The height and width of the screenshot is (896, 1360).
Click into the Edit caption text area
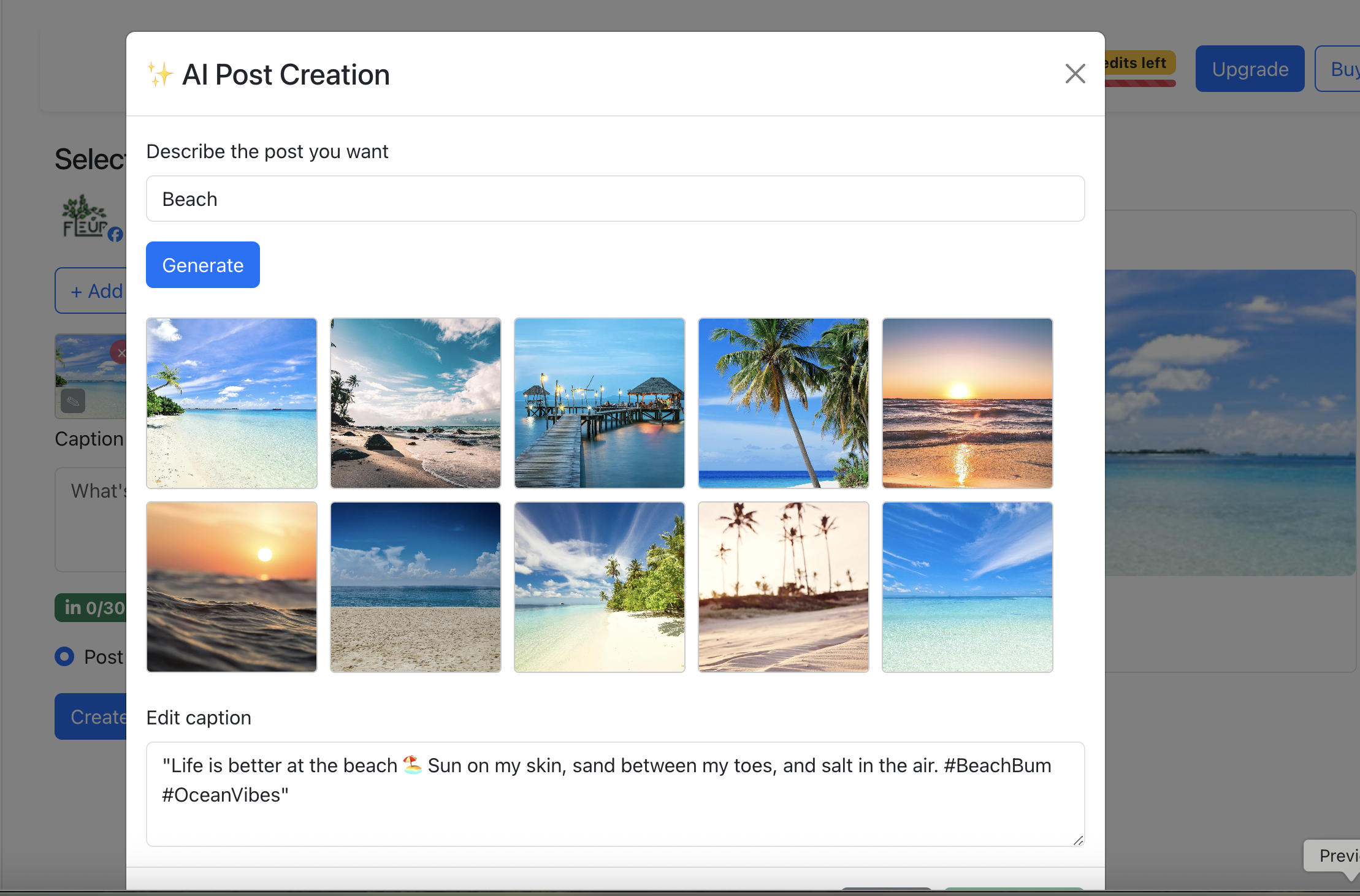pyautogui.click(x=615, y=794)
